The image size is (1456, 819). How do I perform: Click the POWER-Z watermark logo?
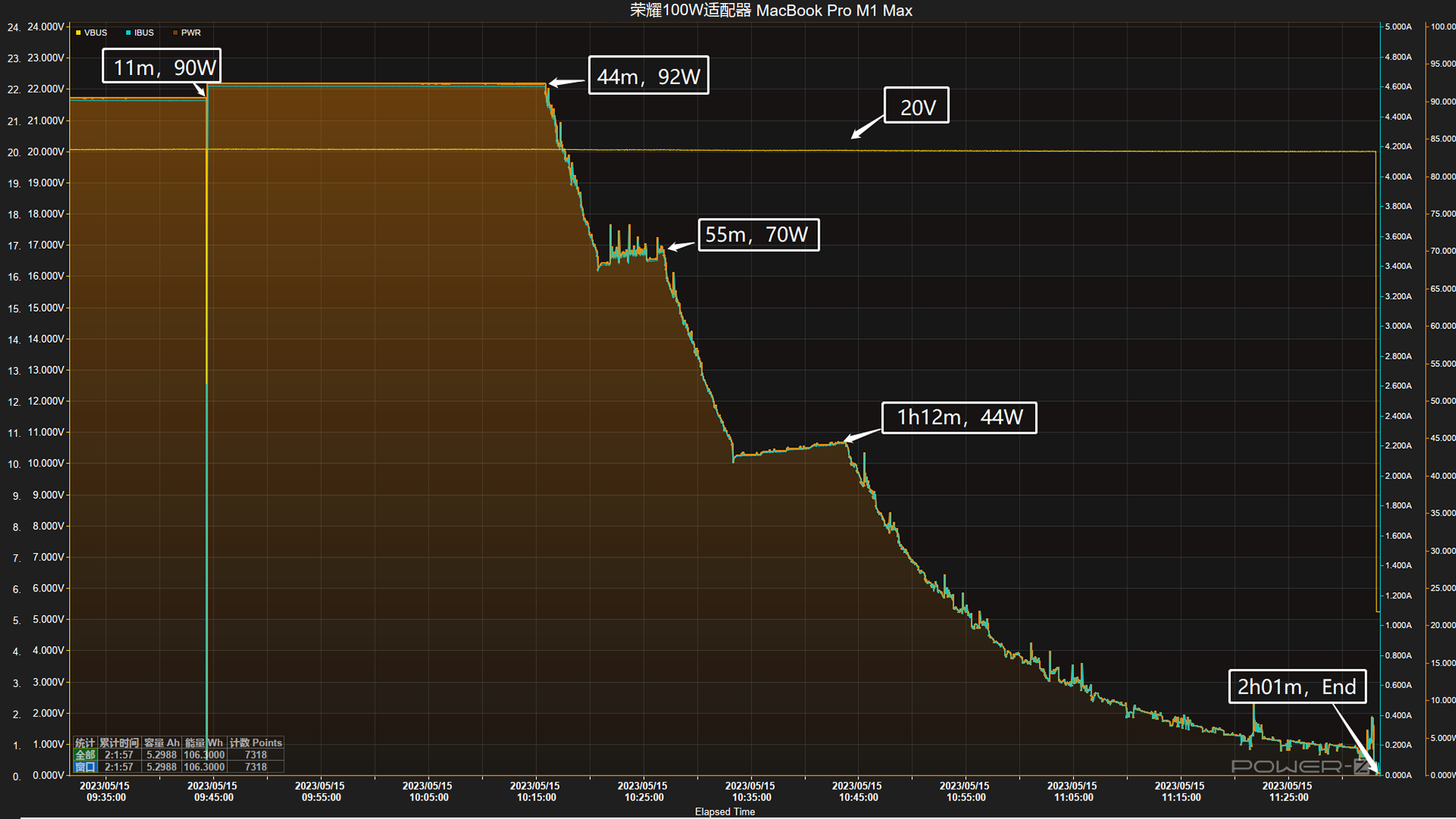pyautogui.click(x=1301, y=766)
